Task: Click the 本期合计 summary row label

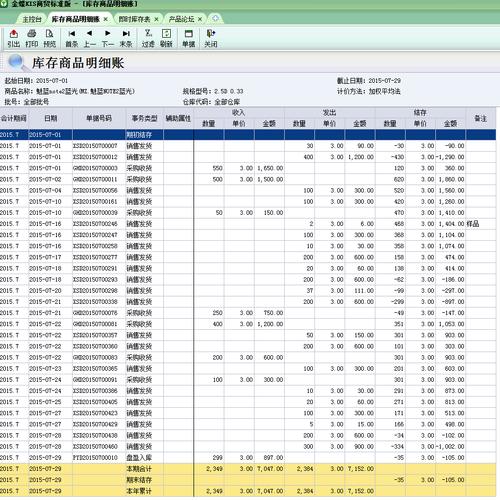Action: pos(139,469)
